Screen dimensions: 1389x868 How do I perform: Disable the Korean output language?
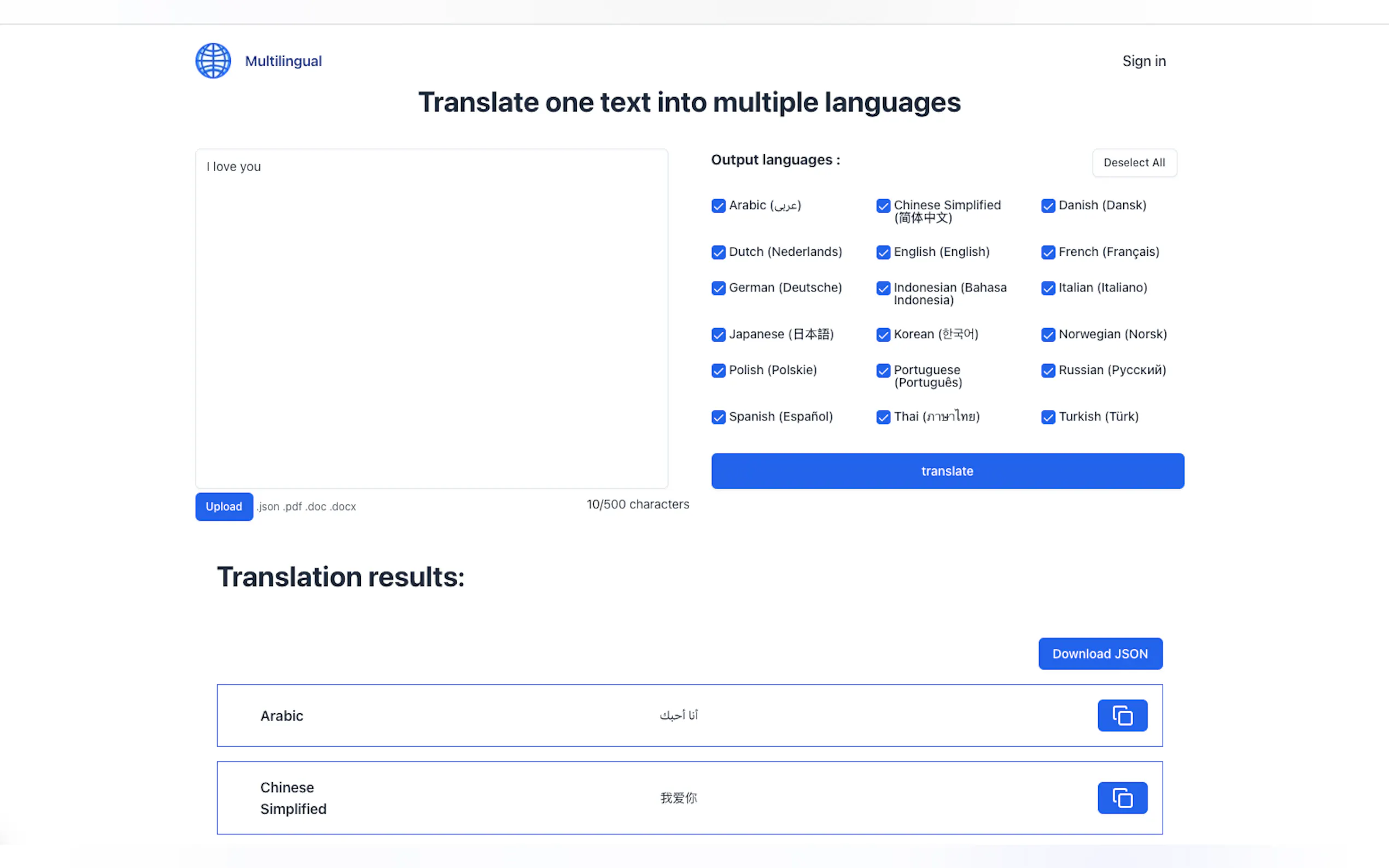pyautogui.click(x=883, y=335)
